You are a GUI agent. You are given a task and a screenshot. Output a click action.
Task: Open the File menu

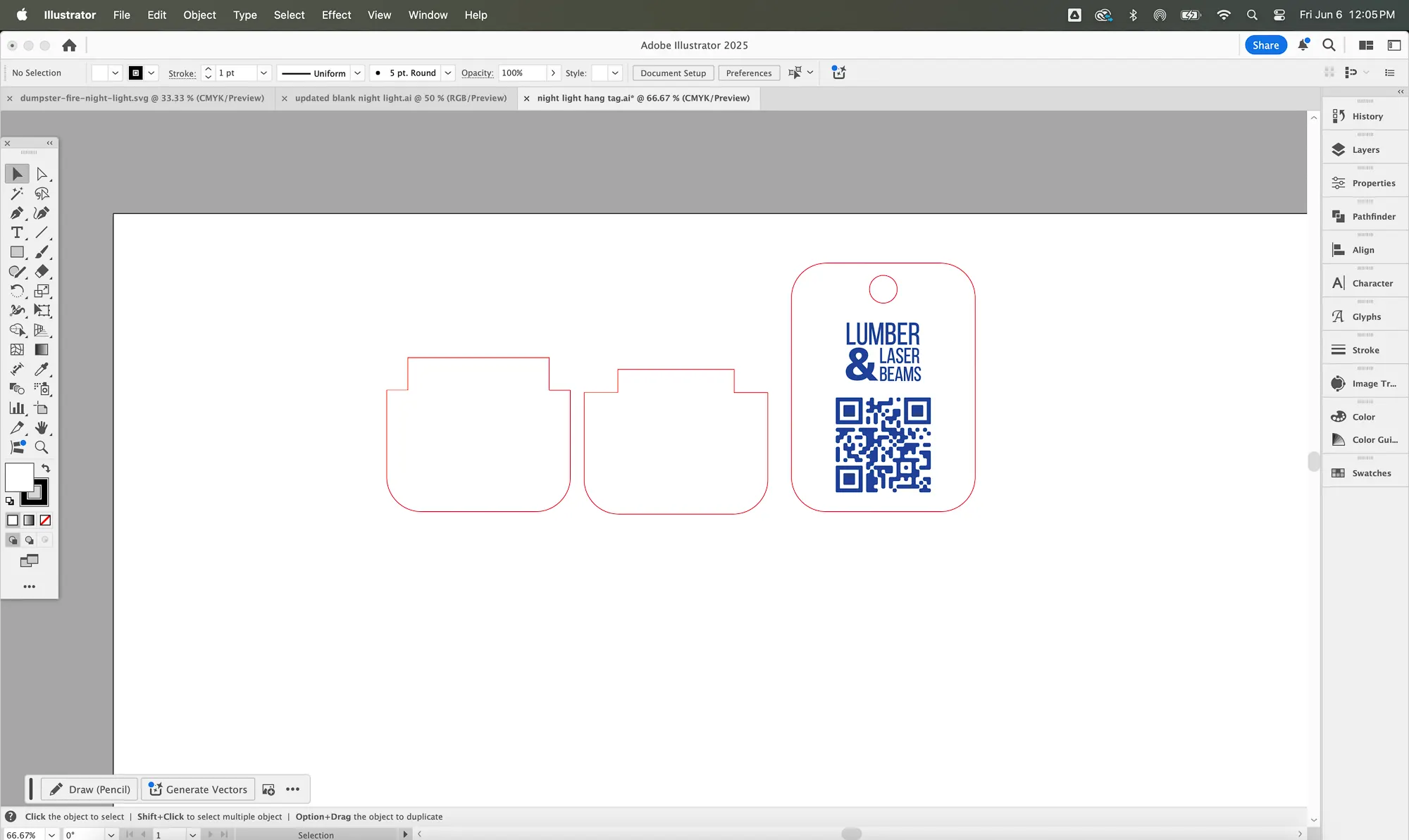(x=121, y=15)
